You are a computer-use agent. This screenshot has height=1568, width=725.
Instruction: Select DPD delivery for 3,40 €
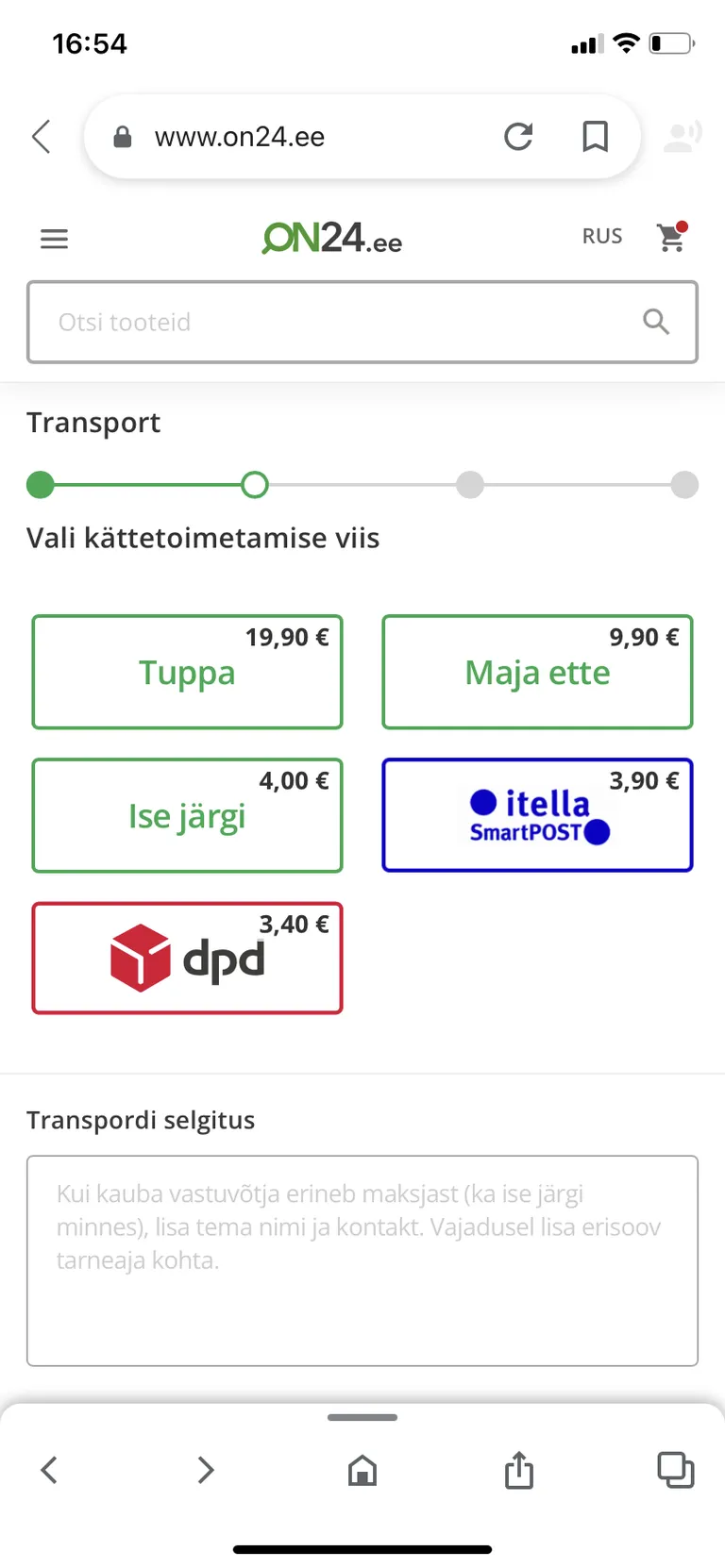(x=187, y=959)
